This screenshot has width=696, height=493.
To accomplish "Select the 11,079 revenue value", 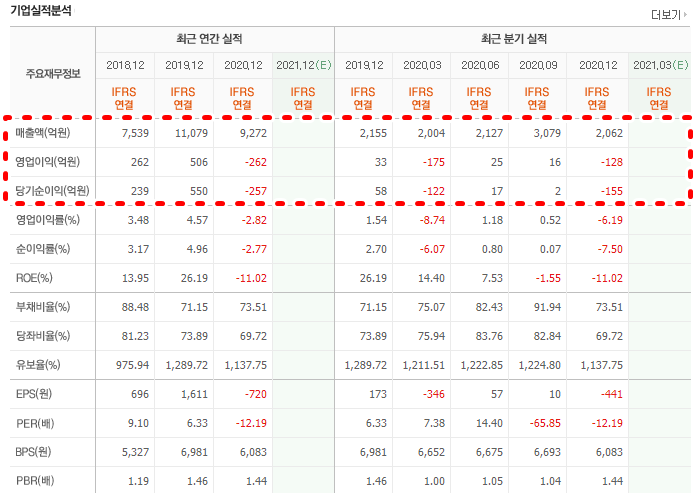I will coord(191,133).
